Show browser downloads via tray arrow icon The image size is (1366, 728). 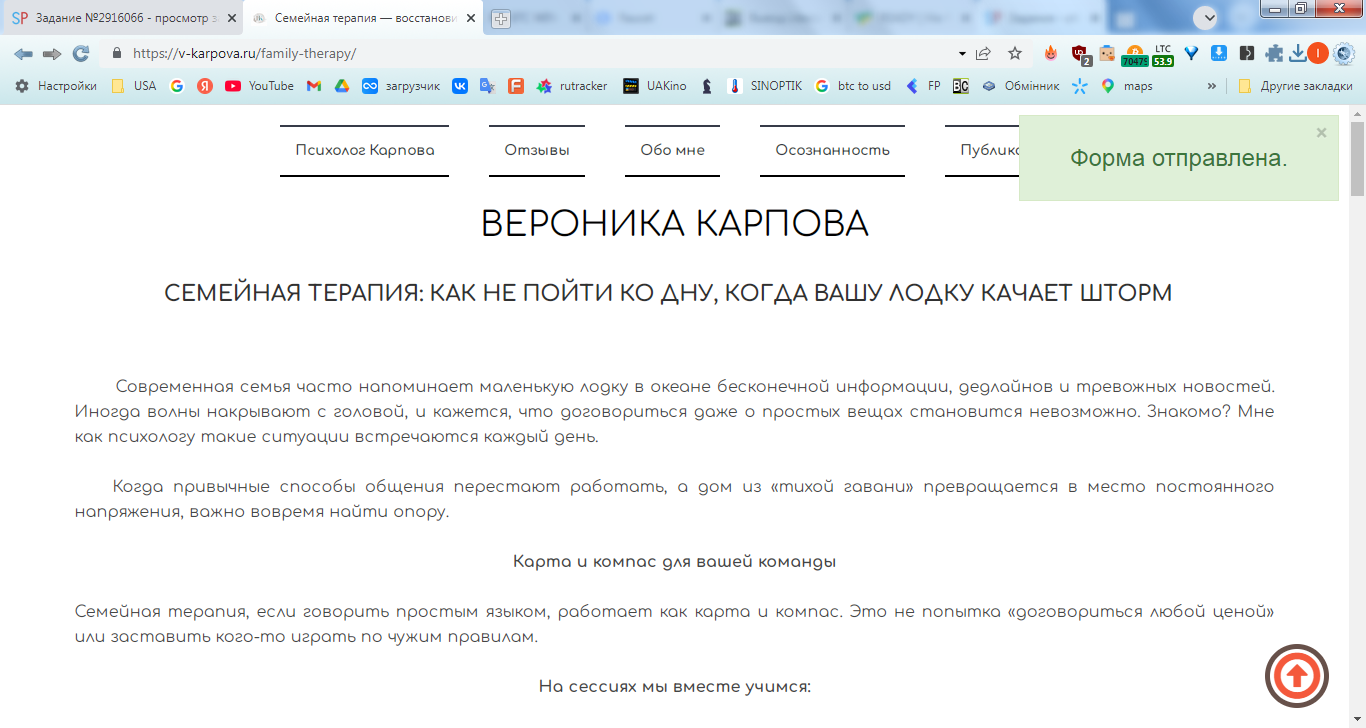click(1297, 53)
